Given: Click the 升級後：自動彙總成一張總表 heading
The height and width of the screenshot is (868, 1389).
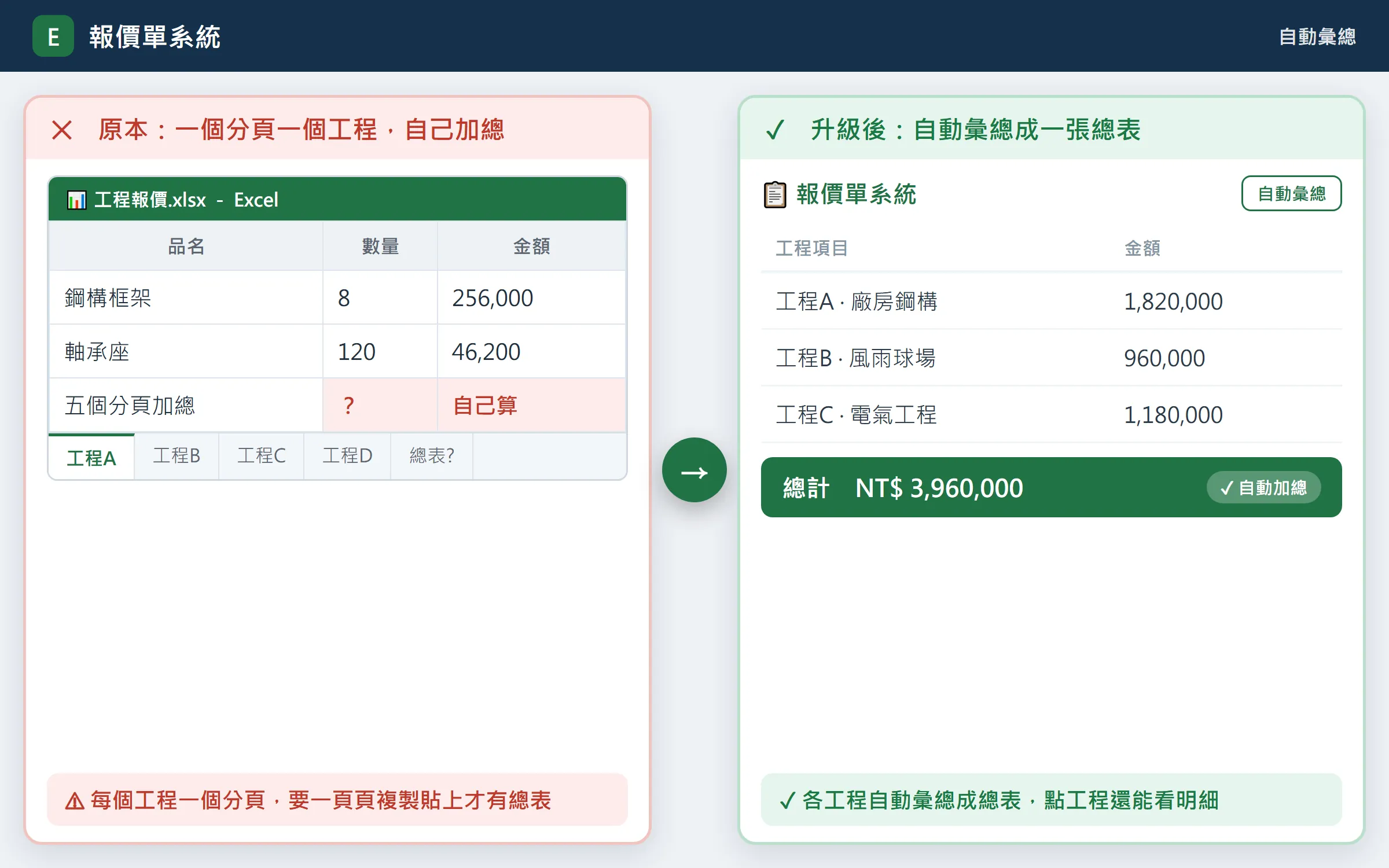Looking at the screenshot, I should coord(975,130).
